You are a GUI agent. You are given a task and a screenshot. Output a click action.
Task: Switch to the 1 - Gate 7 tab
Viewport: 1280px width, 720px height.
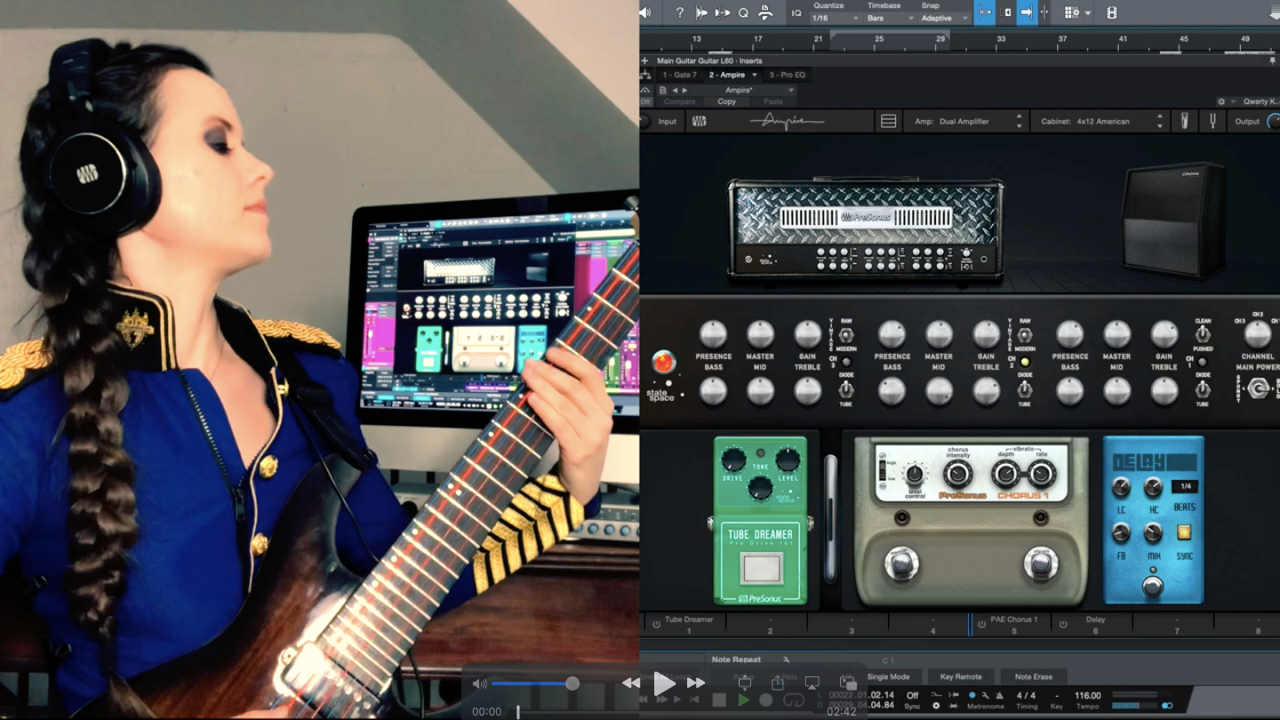[679, 75]
